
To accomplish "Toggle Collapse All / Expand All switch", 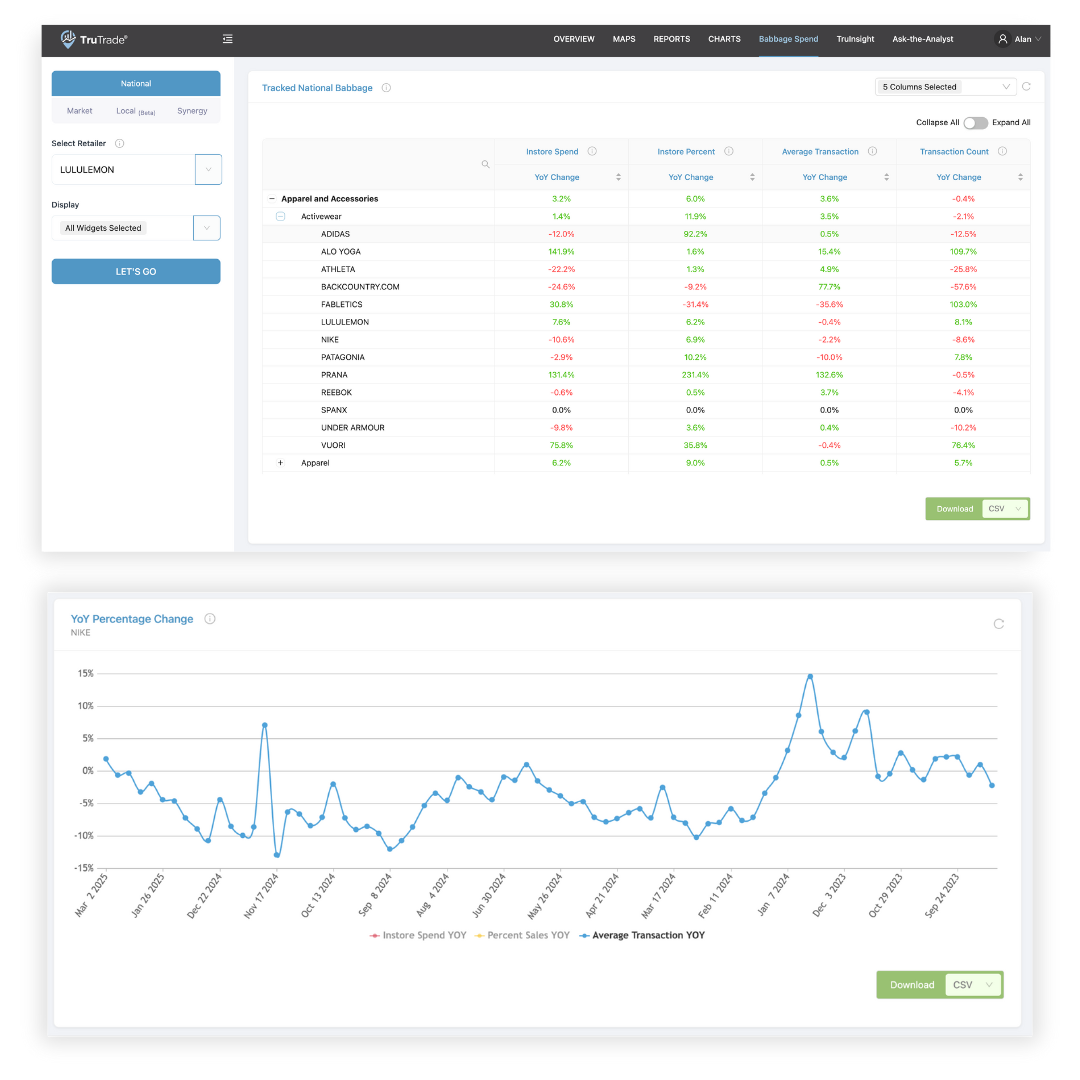I will [975, 123].
